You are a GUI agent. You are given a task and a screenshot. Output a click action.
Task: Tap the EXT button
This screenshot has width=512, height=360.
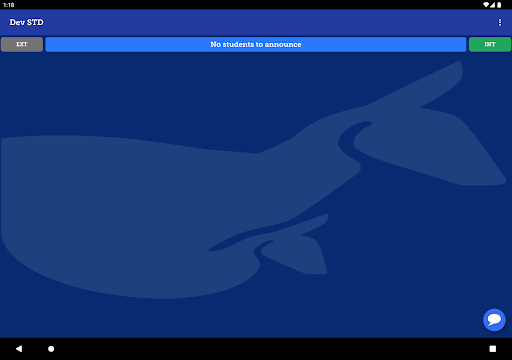pos(22,44)
